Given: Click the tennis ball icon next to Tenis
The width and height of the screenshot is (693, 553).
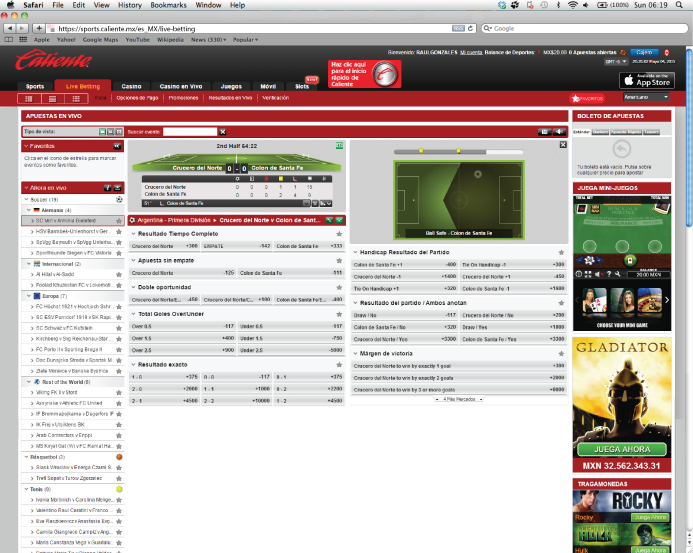Looking at the screenshot, I should pyautogui.click(x=119, y=489).
